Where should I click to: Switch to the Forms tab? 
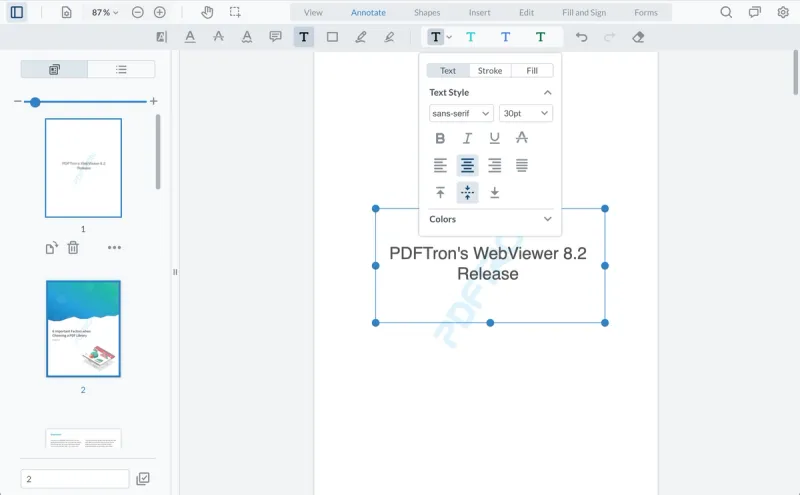click(645, 12)
